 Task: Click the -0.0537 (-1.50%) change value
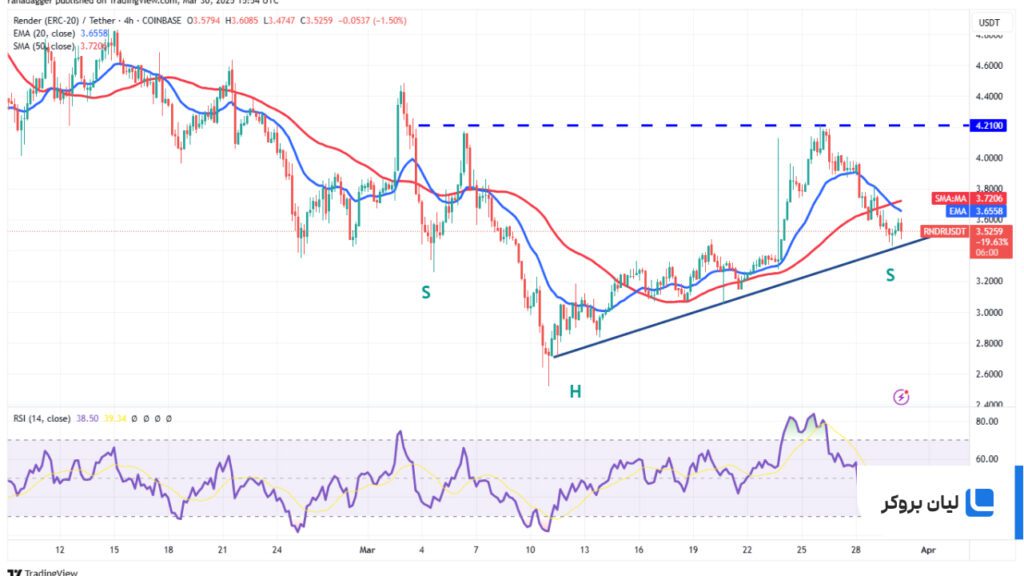click(372, 21)
